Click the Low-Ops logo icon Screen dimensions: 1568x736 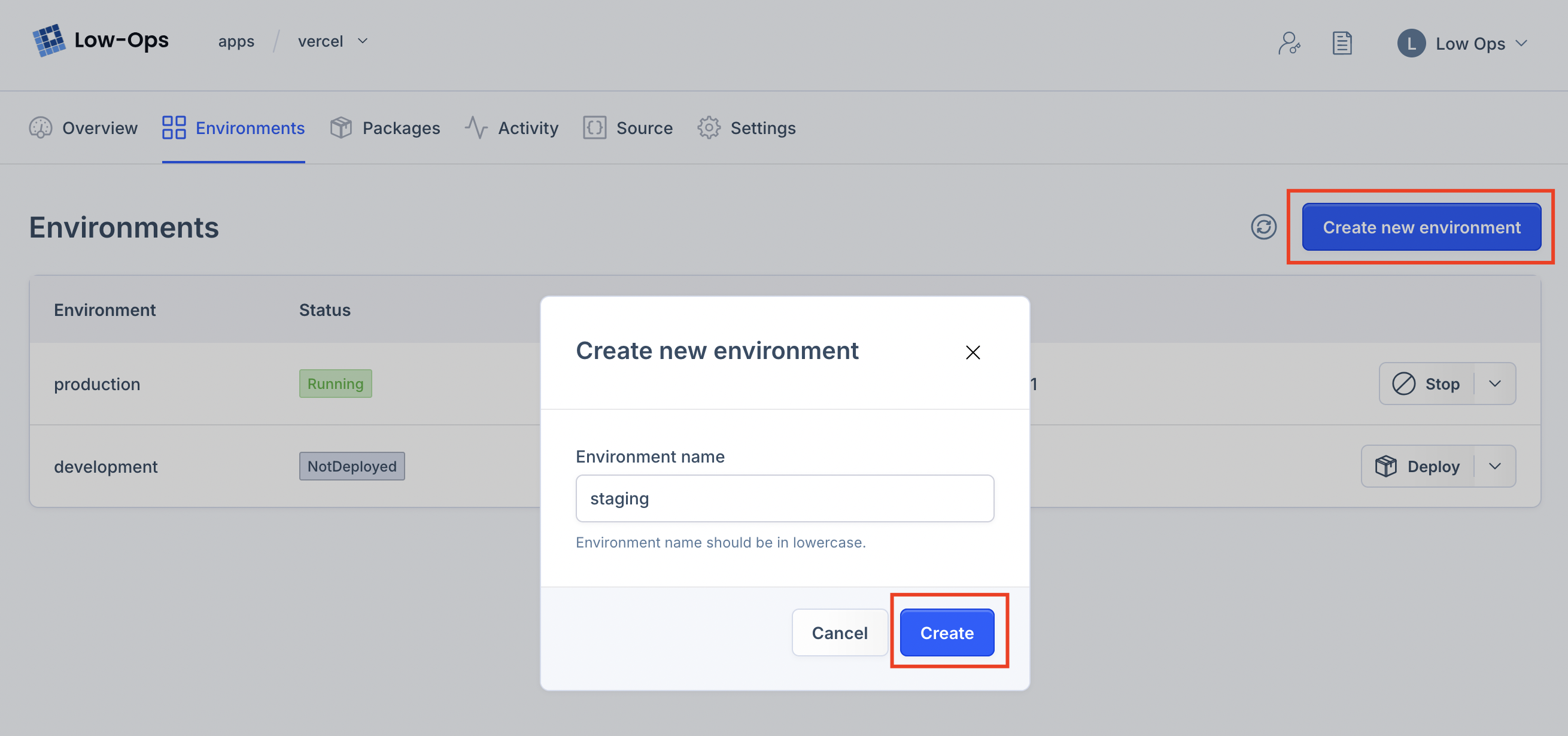click(x=49, y=40)
